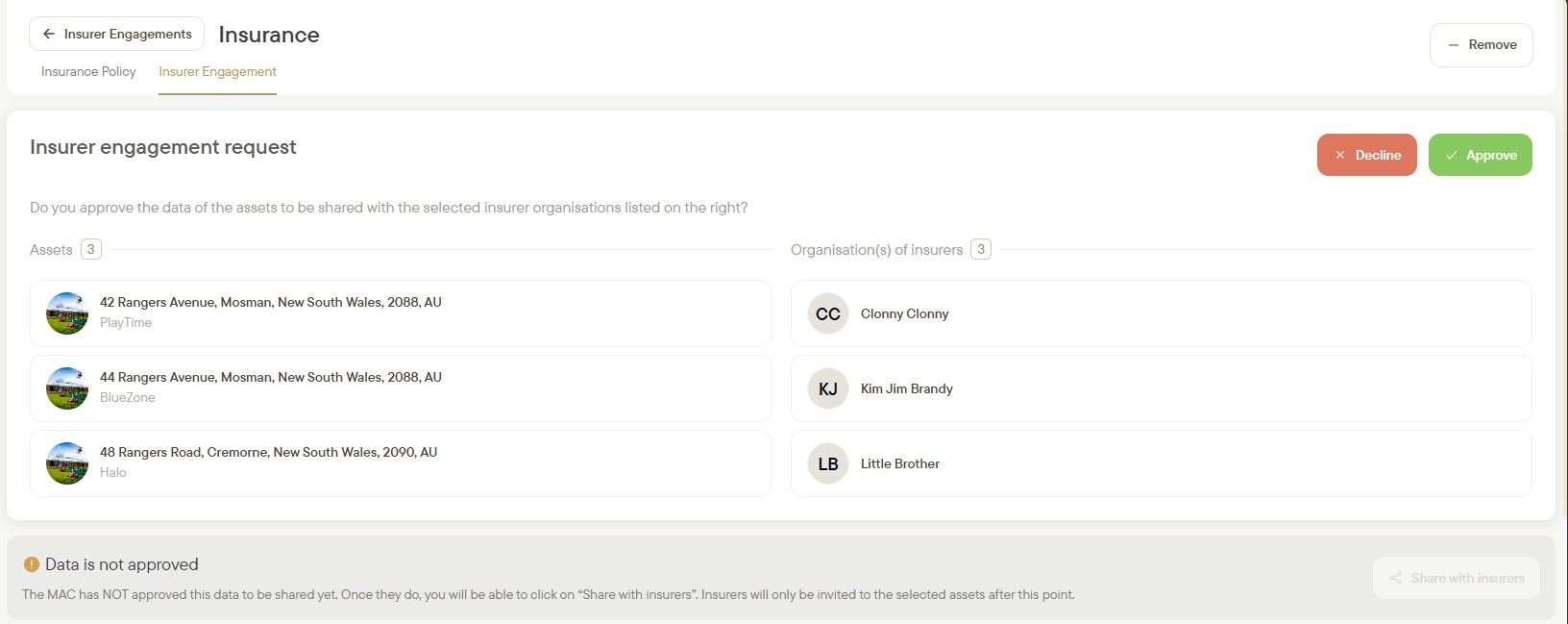Switch to the Insurer Engagement tab
The image size is (1568, 624).
click(217, 71)
